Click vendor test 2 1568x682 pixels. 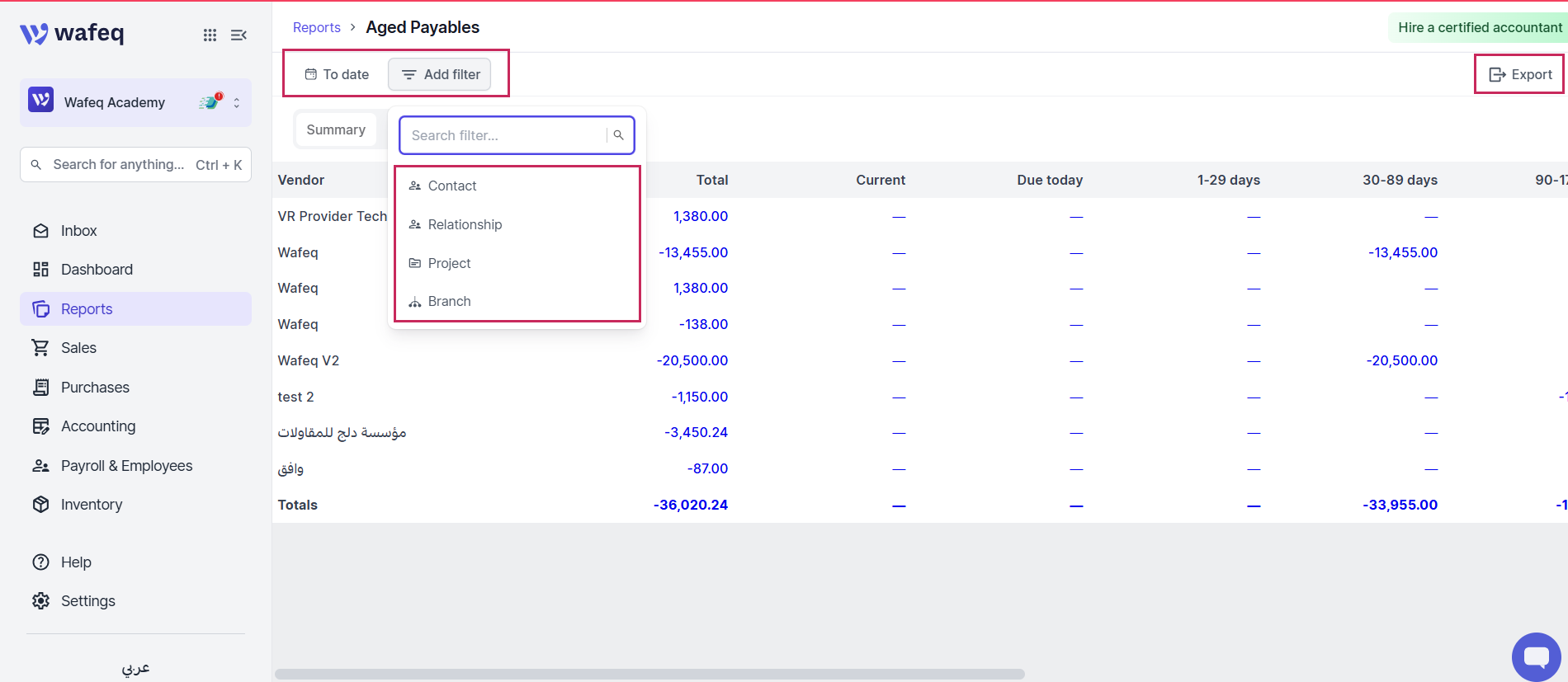pos(296,397)
